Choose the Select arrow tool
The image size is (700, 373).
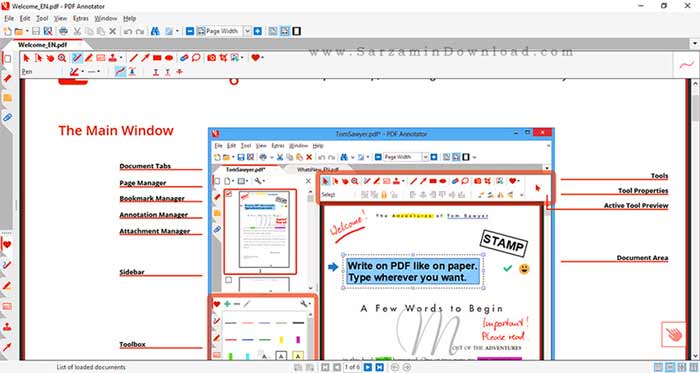tap(26, 58)
